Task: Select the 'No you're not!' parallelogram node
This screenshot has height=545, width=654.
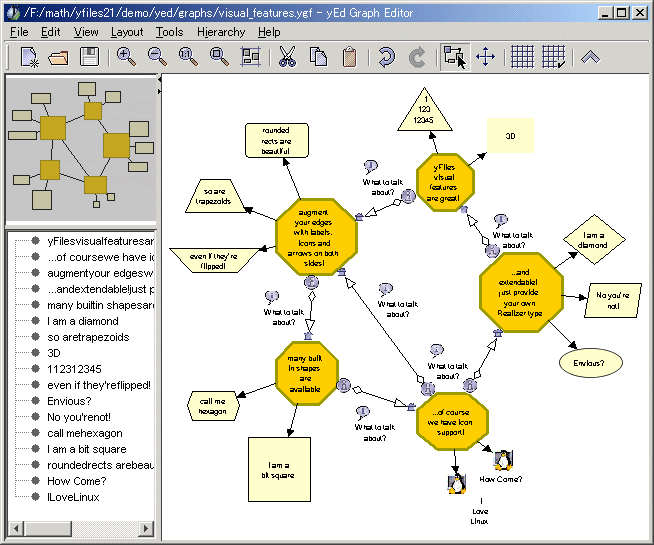Action: tap(613, 301)
